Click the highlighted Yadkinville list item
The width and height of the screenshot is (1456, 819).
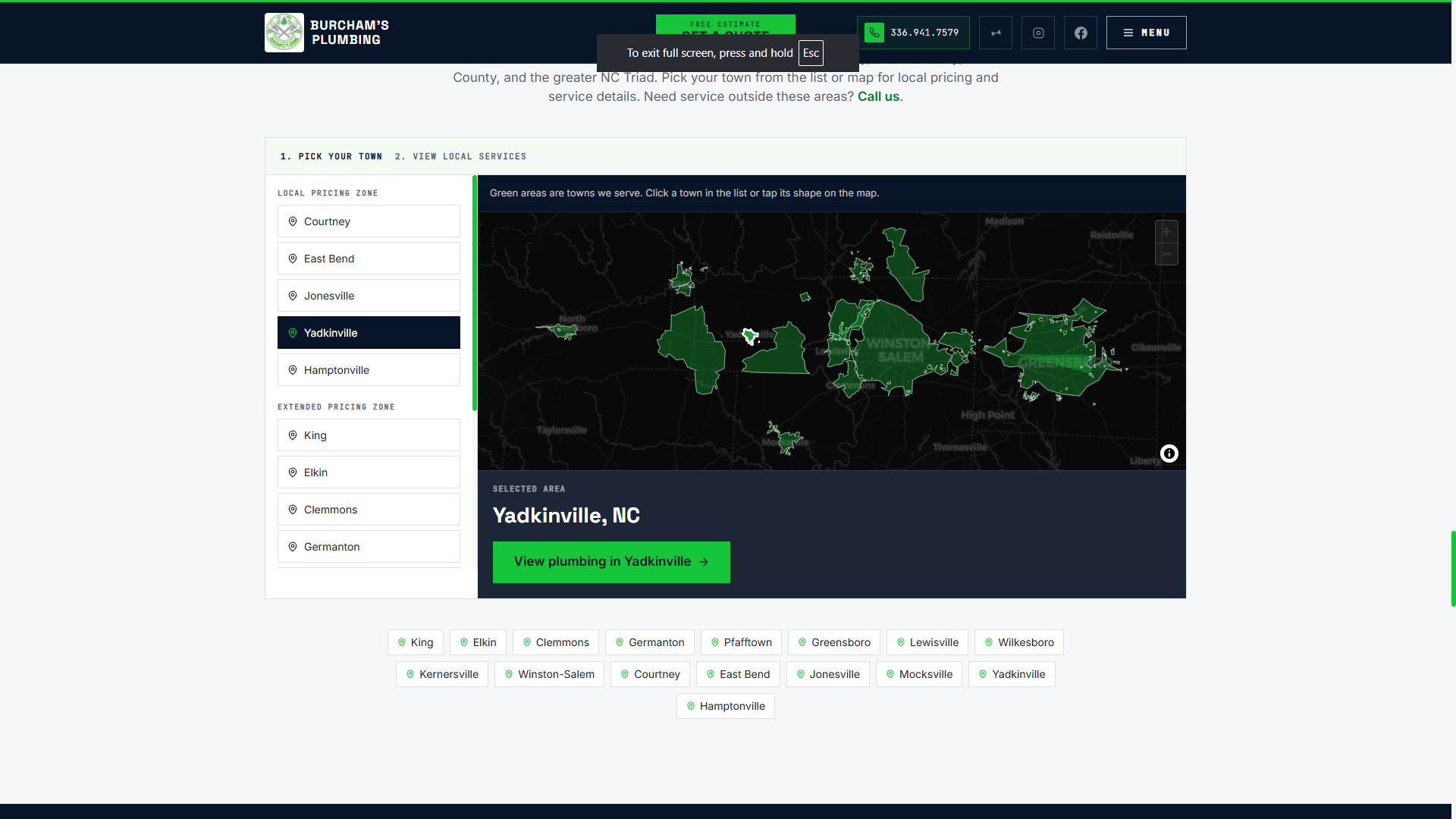tap(369, 333)
